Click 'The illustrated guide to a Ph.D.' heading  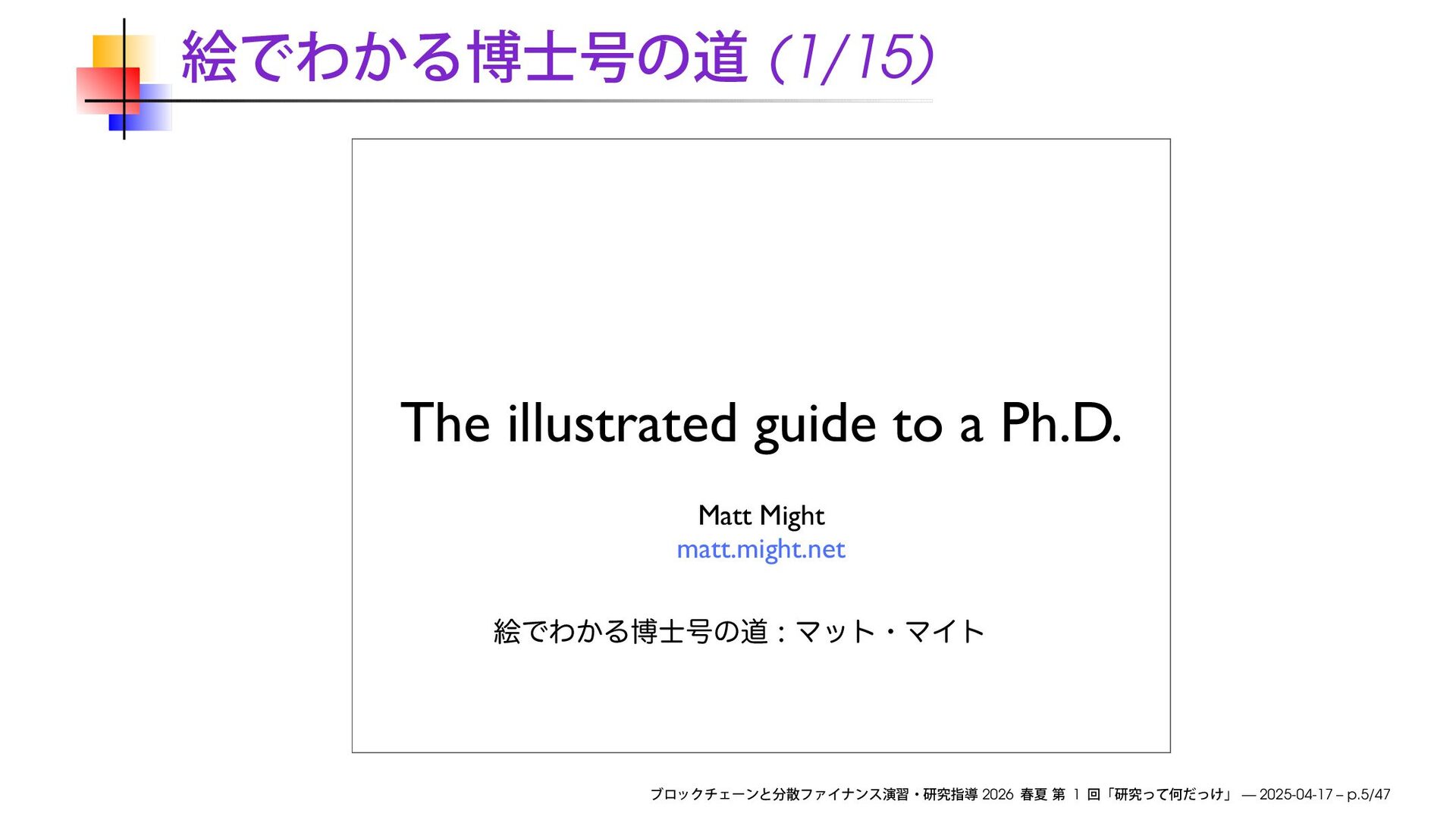(x=761, y=423)
